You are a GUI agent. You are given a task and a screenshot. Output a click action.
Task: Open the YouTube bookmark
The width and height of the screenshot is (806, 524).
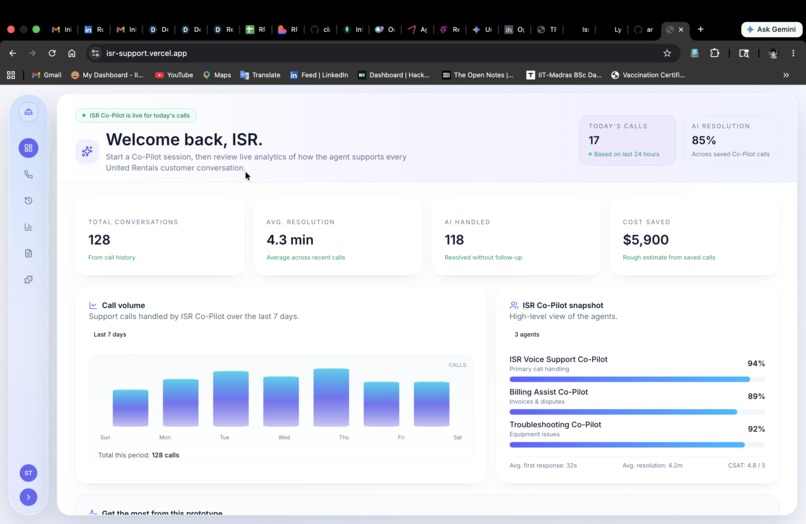pyautogui.click(x=174, y=75)
